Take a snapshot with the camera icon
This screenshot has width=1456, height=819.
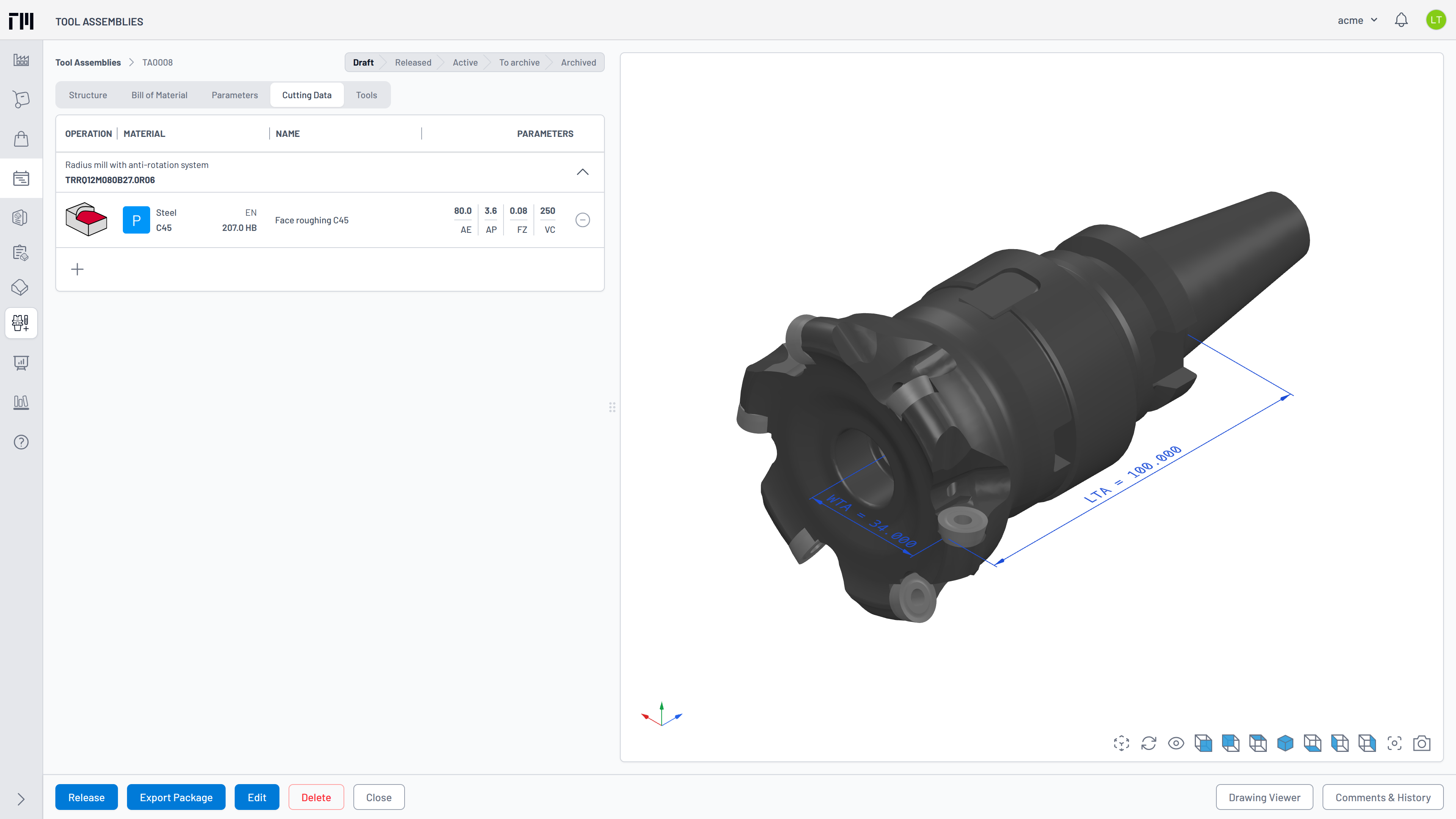pos(1421,743)
